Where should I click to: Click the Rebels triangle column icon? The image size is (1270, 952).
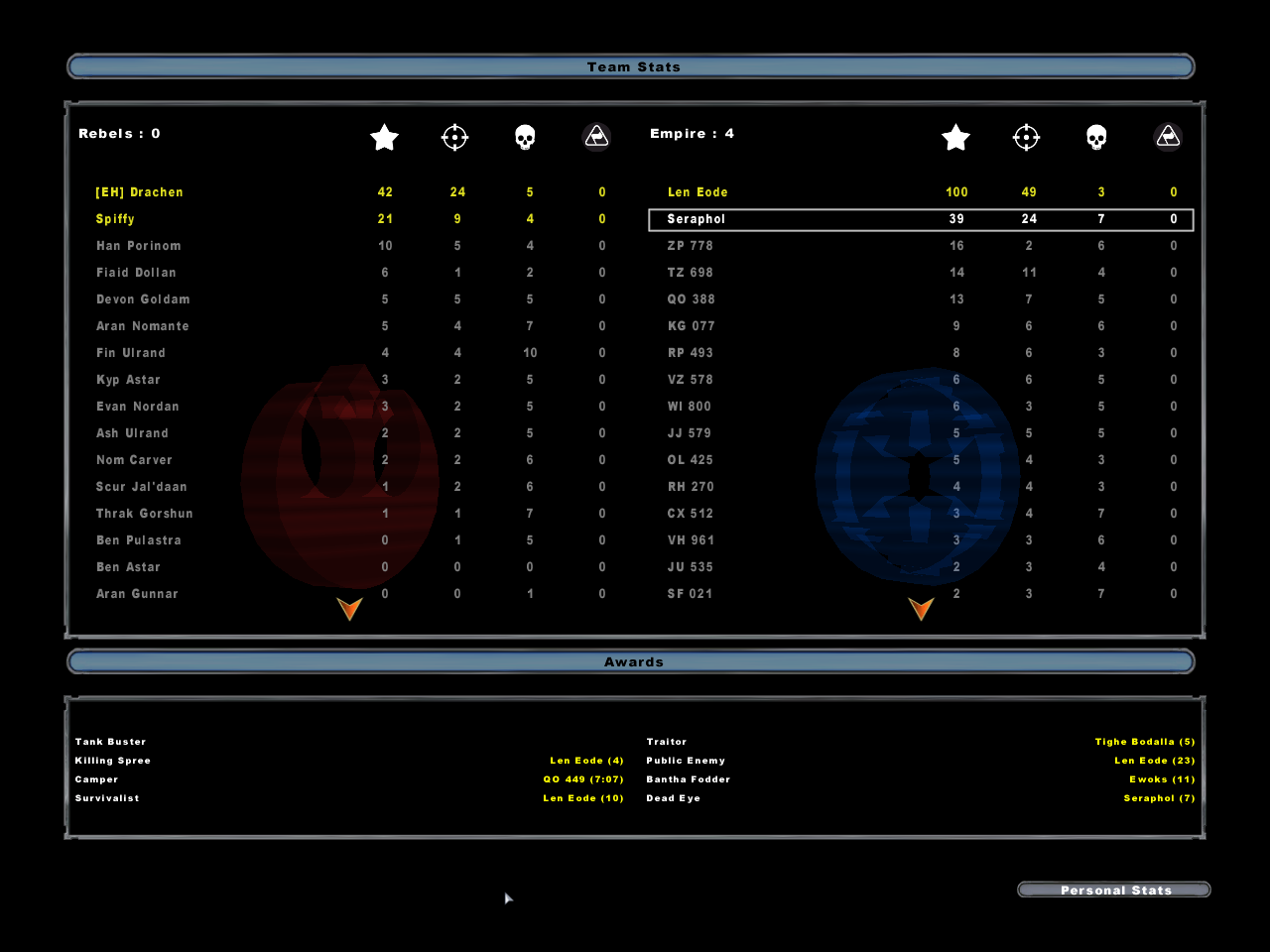596,137
